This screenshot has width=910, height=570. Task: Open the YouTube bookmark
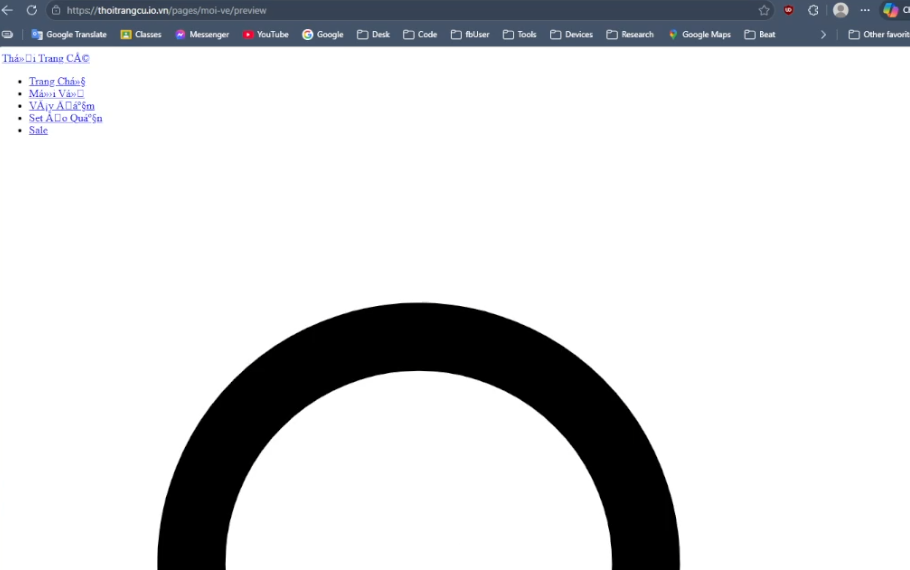pyautogui.click(x=266, y=34)
